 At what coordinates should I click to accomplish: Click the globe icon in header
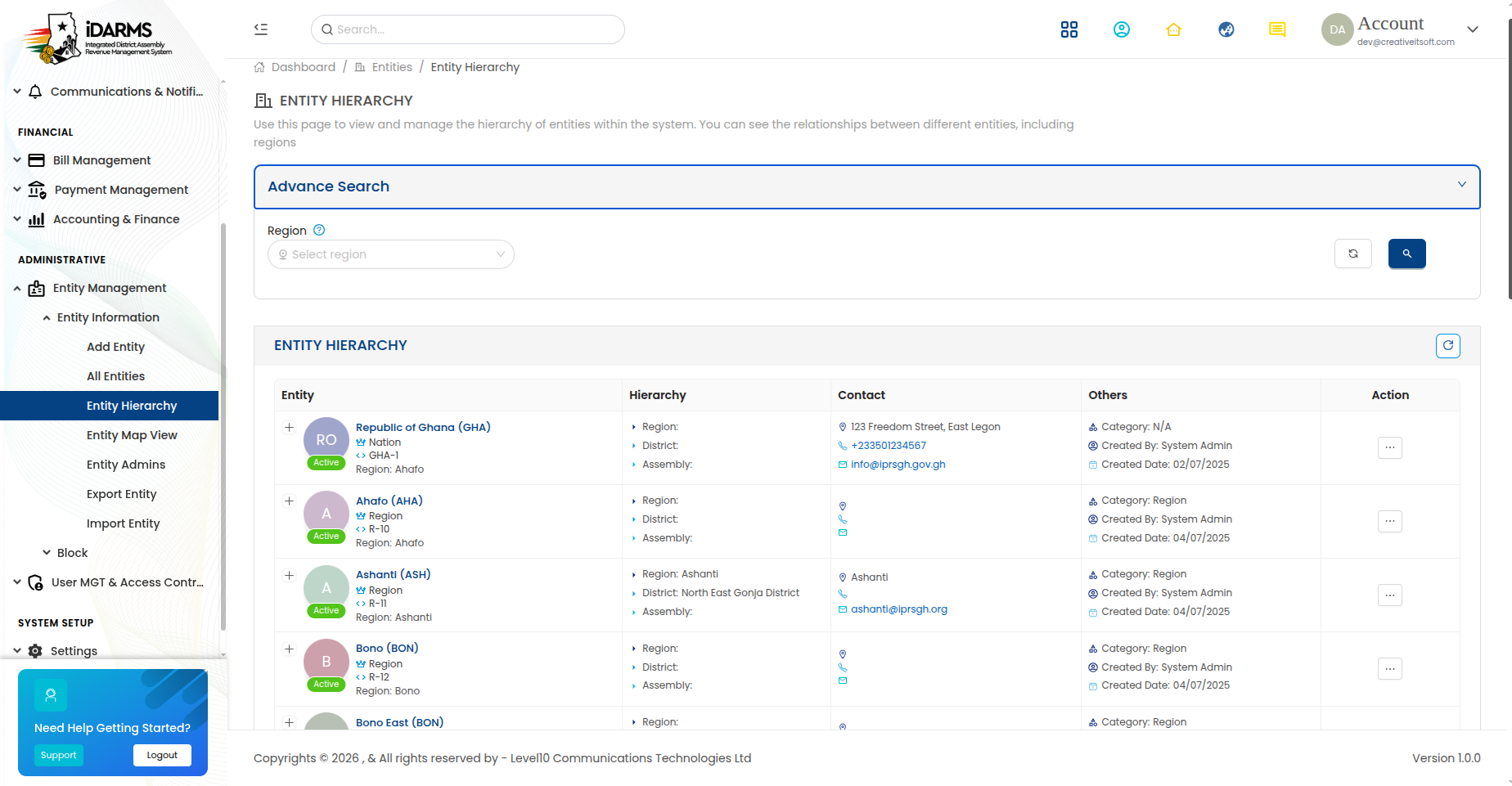1226,29
